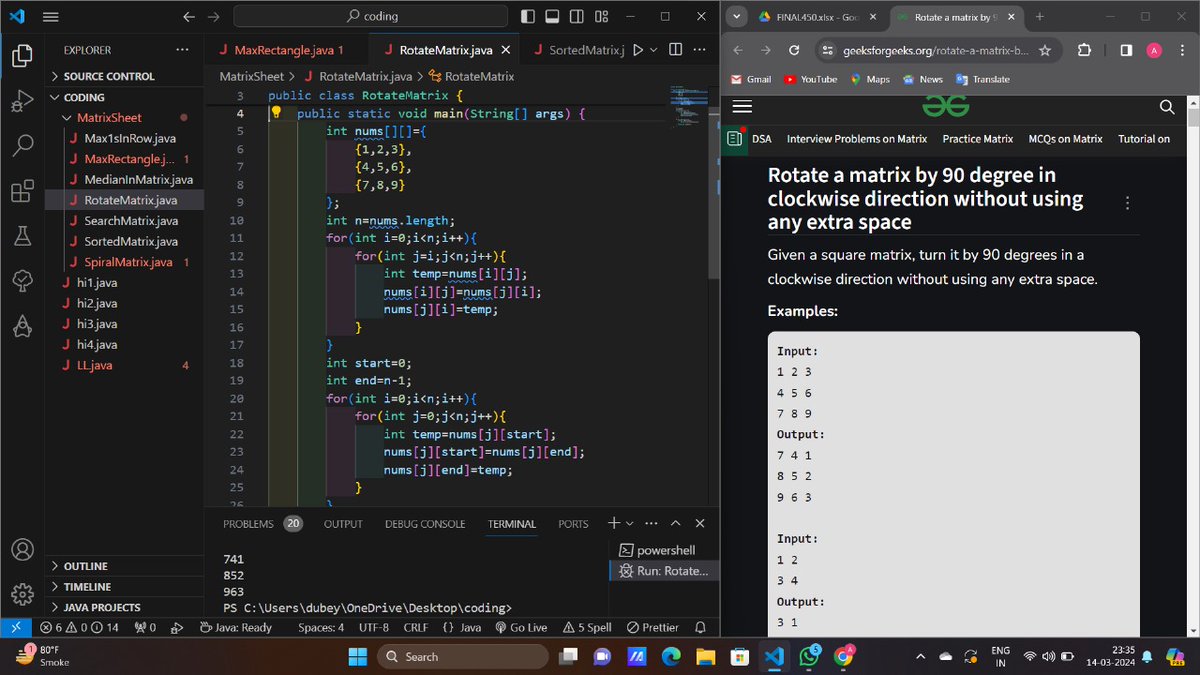Open Accounts icon in VS Code activity bar
The width and height of the screenshot is (1200, 675).
(22, 550)
